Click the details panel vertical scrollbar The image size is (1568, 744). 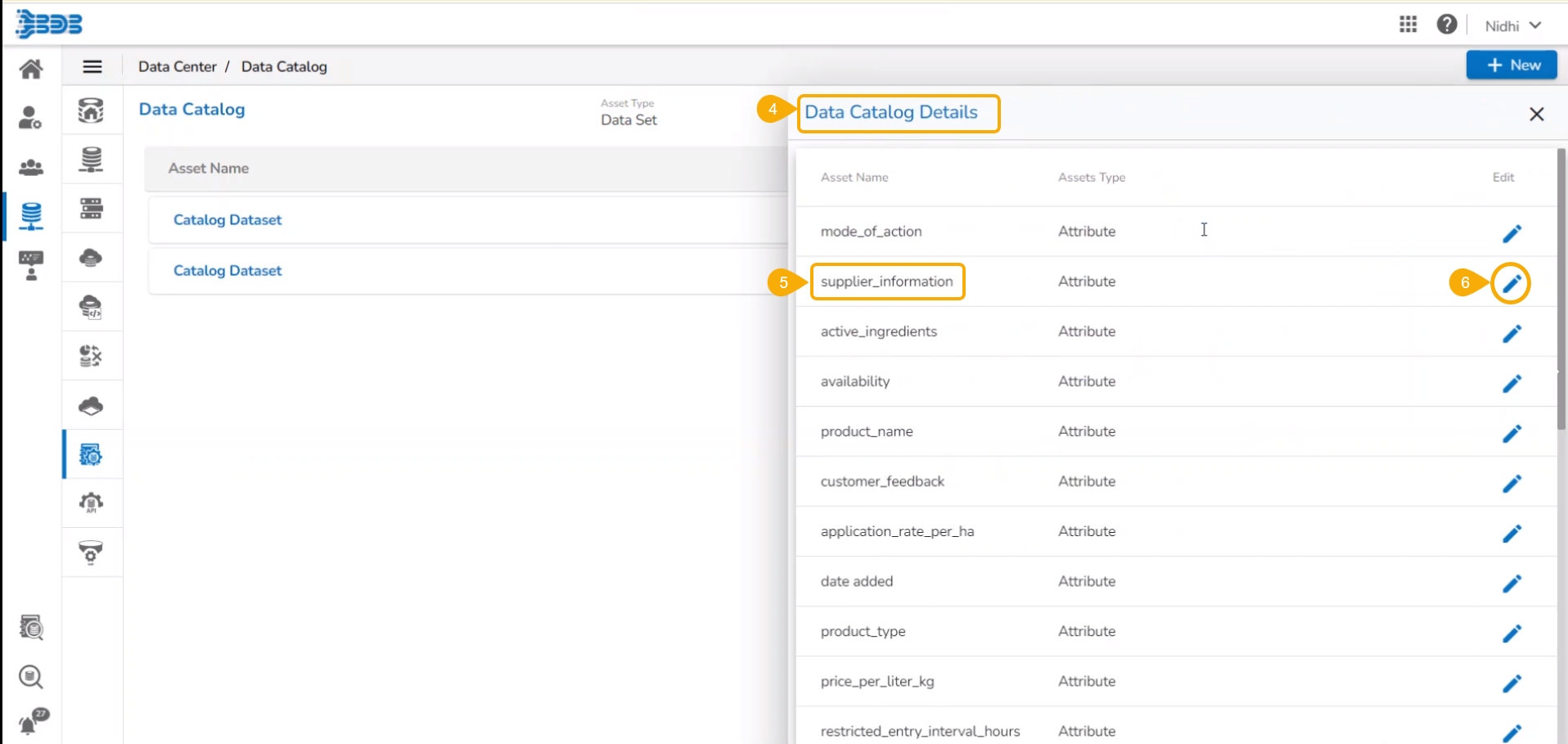(1561, 286)
